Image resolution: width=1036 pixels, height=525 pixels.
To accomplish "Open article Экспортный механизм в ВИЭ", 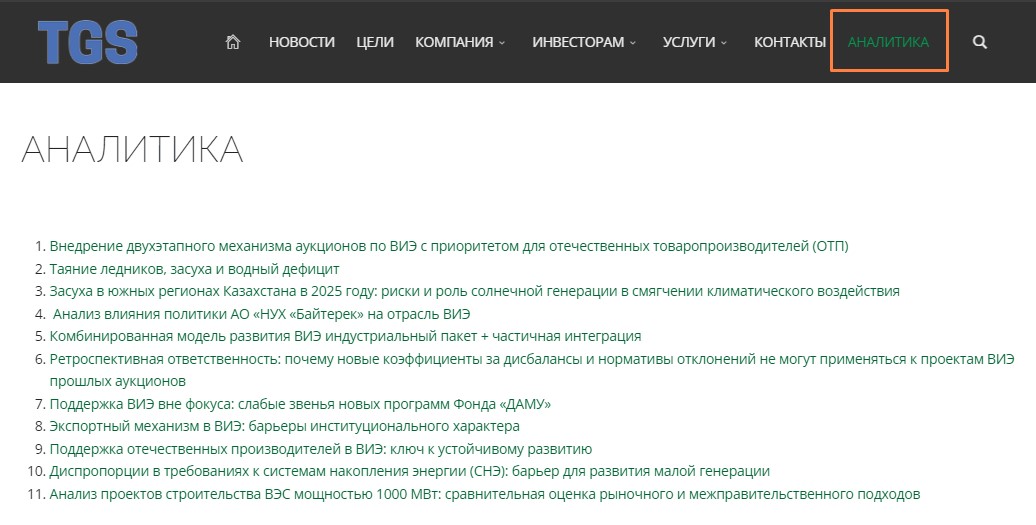I will (284, 426).
